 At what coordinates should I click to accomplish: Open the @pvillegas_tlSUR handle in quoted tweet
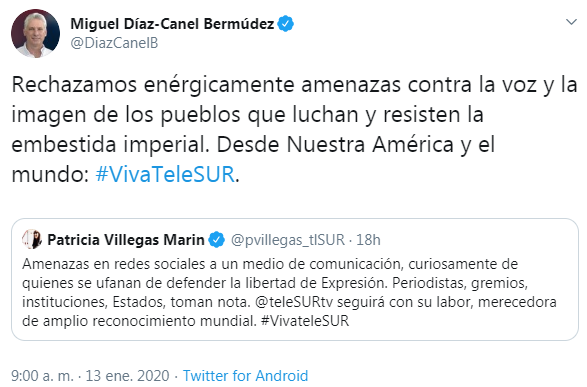(x=288, y=240)
